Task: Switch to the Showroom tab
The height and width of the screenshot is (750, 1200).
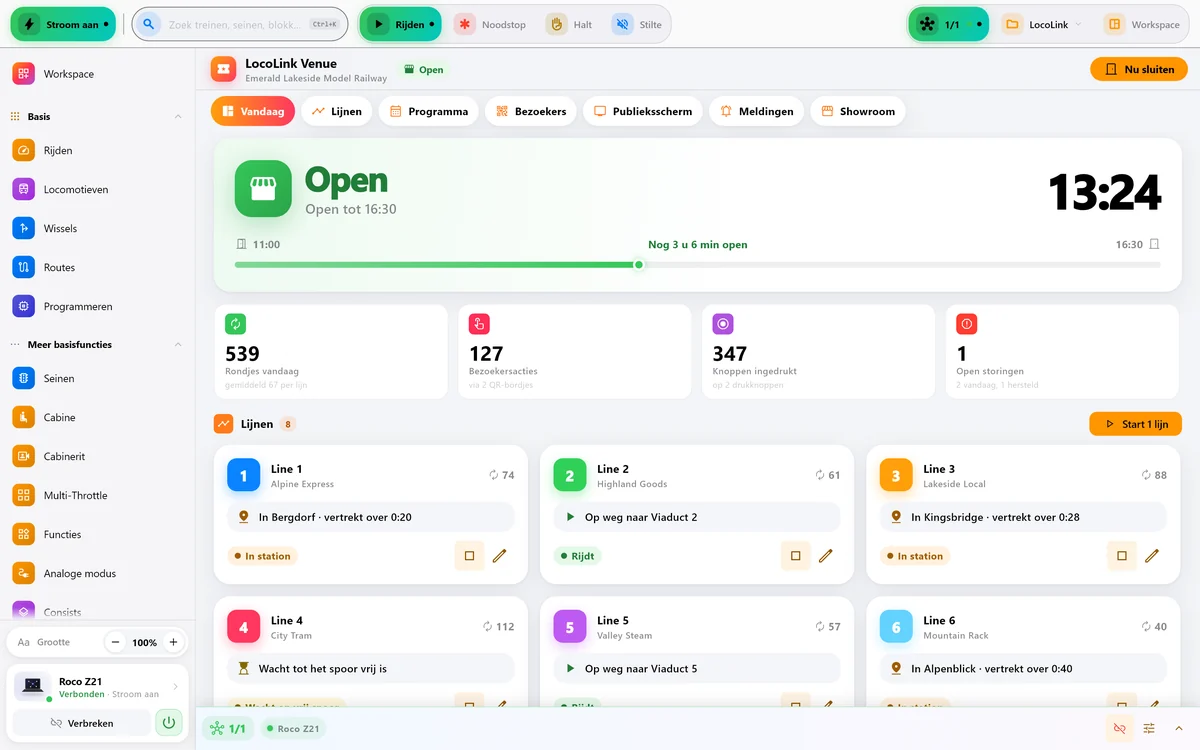Action: 858,111
